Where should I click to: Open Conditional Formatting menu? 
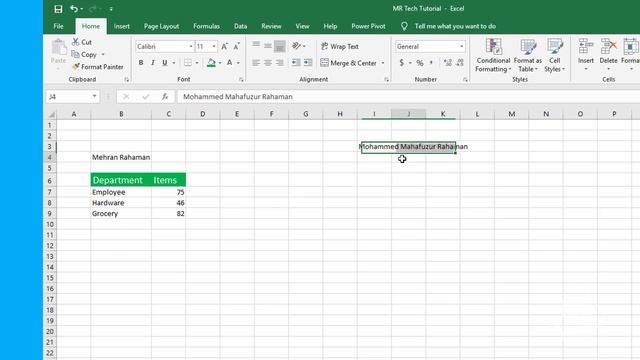pyautogui.click(x=493, y=56)
